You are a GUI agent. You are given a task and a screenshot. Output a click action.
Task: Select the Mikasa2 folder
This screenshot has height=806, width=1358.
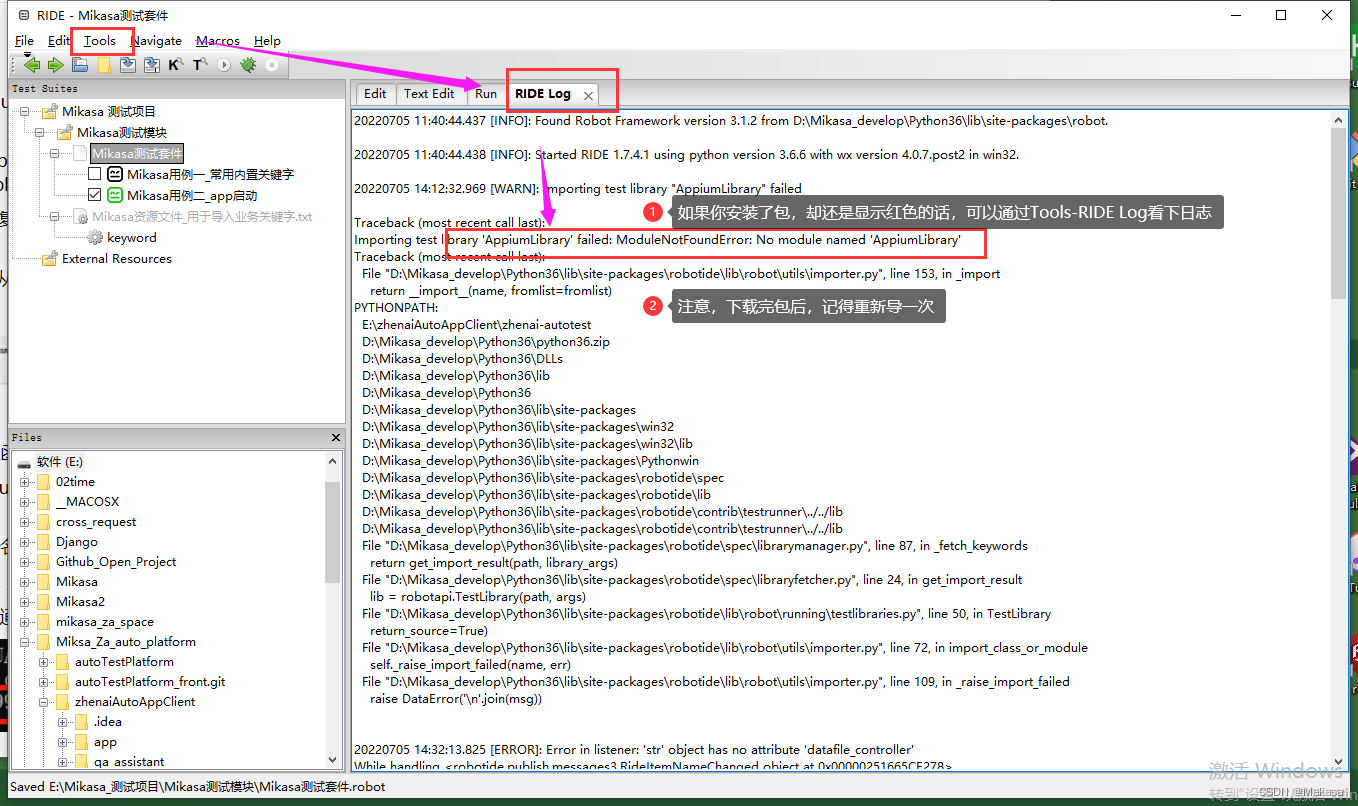80,601
